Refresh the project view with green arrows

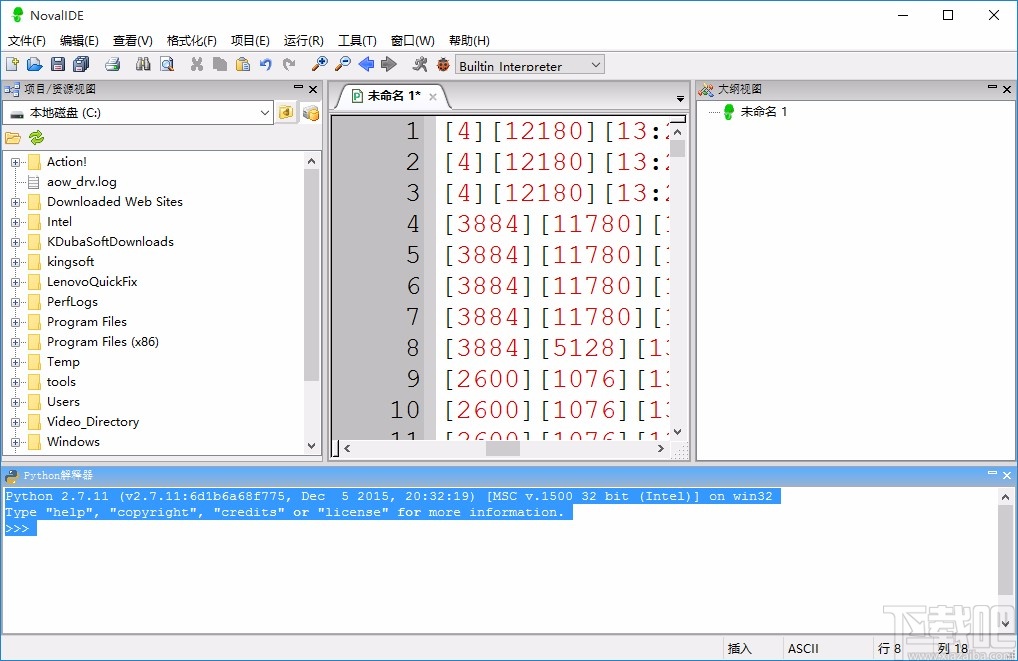point(36,138)
